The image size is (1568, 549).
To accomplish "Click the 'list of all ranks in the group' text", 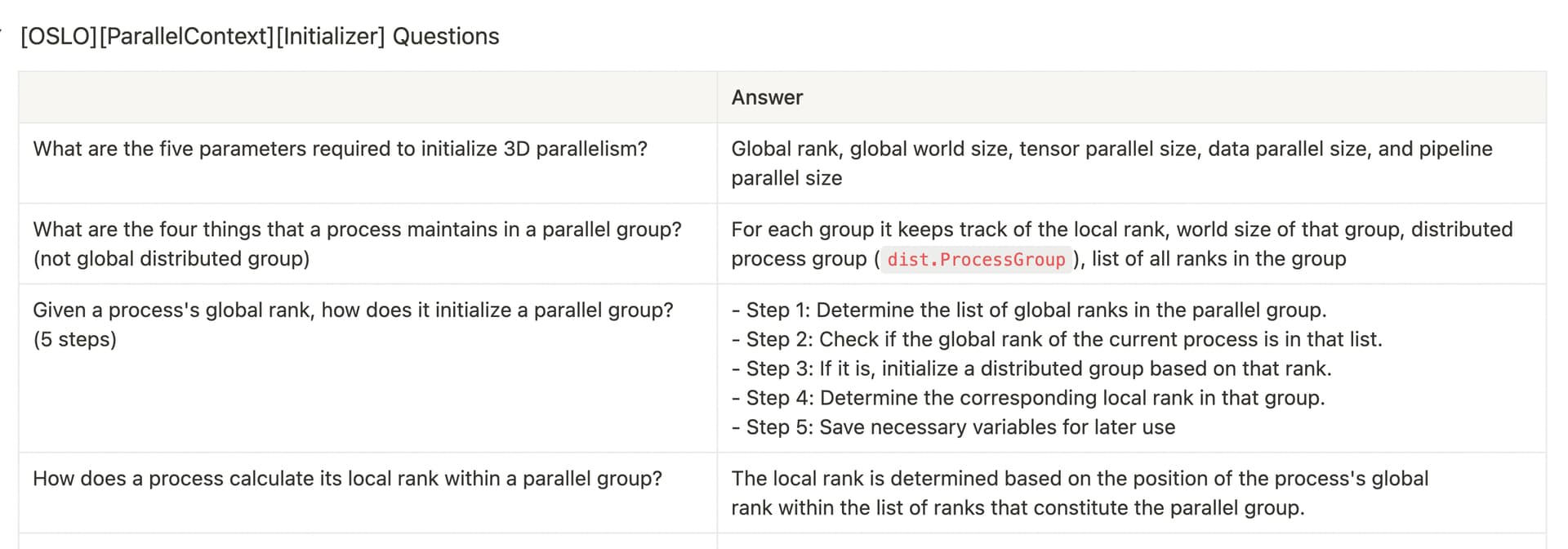I will tap(1219, 259).
